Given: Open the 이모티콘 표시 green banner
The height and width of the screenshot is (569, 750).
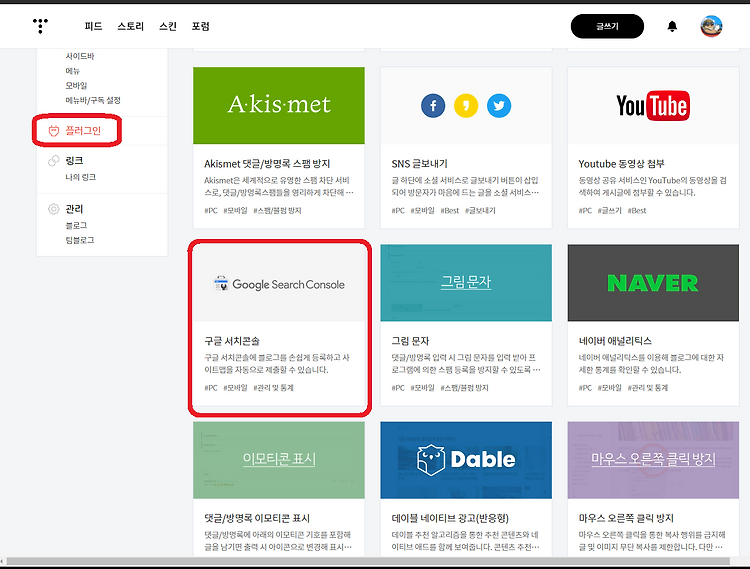Looking at the screenshot, I should pyautogui.click(x=279, y=460).
